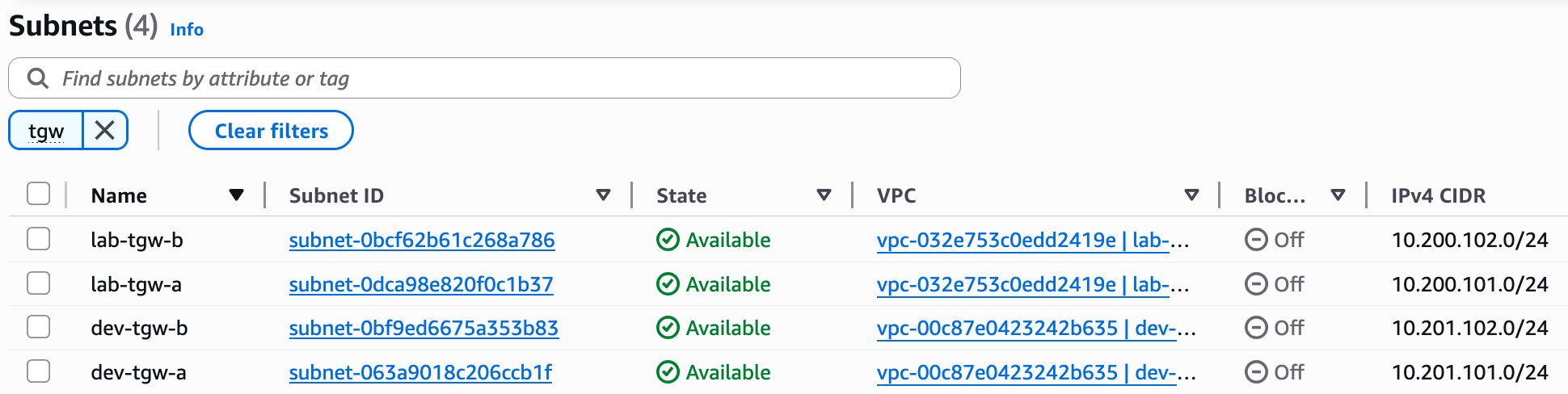The width and height of the screenshot is (1568, 394).
Task: Click the Clear filters button
Action: tap(271, 130)
